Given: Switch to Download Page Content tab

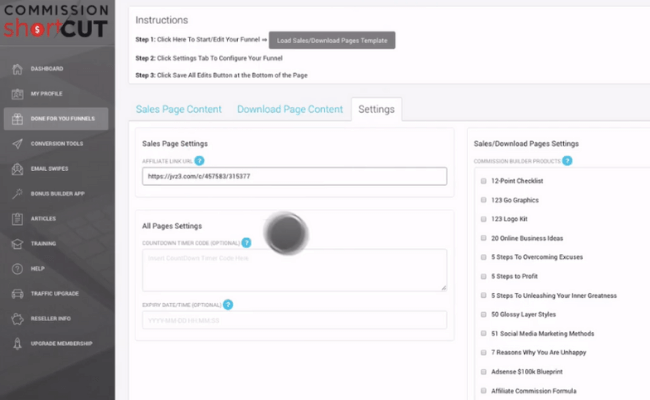Looking at the screenshot, I should tap(290, 109).
